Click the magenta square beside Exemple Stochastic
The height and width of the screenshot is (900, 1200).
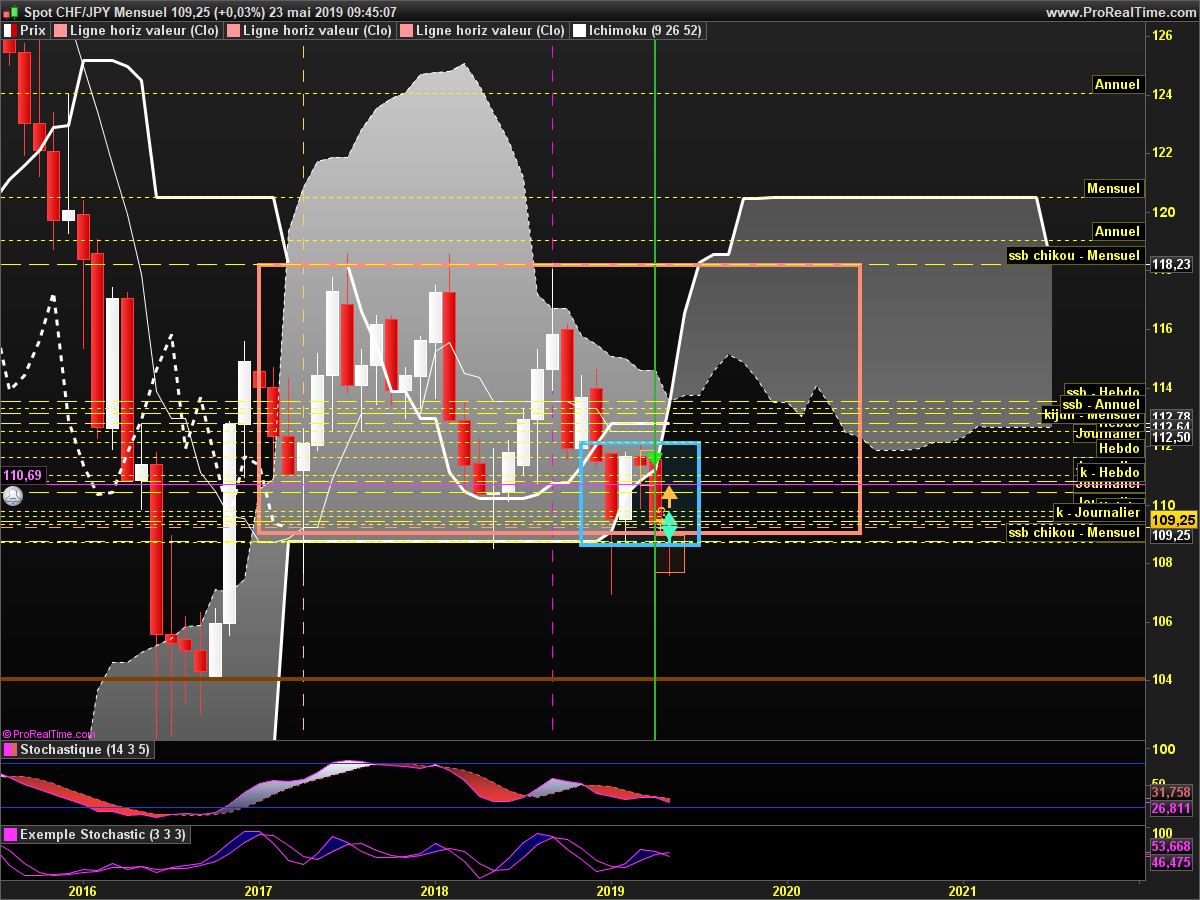click(10, 834)
